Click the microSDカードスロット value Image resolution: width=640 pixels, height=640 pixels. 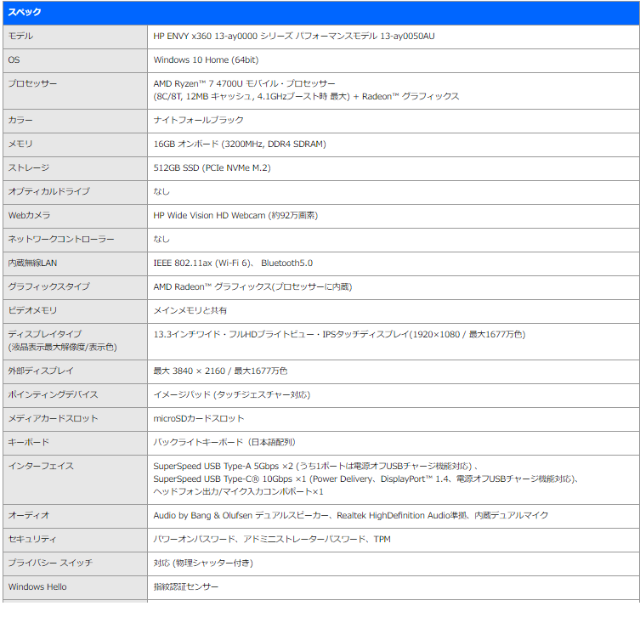pyautogui.click(x=199, y=419)
